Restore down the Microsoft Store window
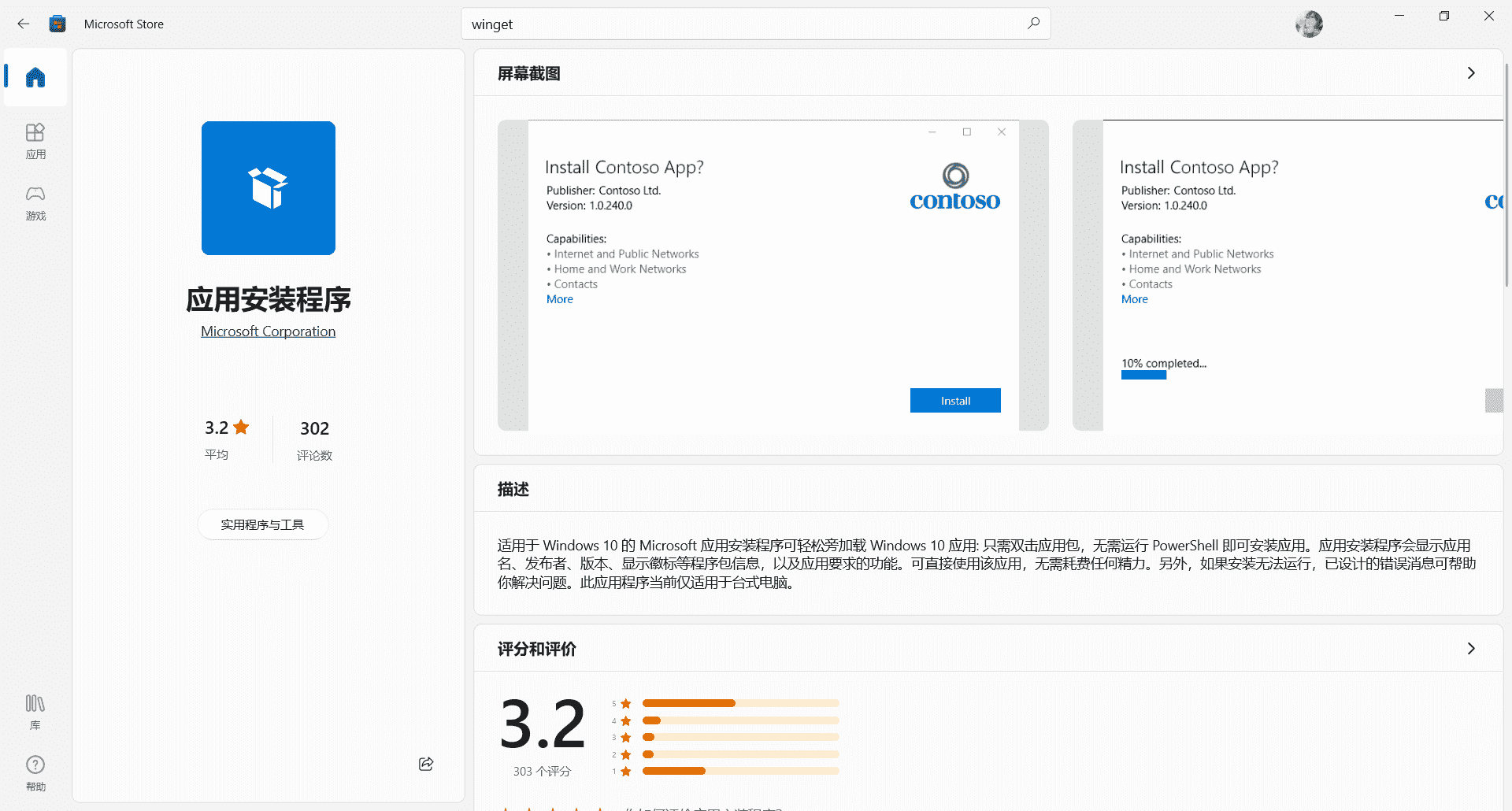 1444,16
